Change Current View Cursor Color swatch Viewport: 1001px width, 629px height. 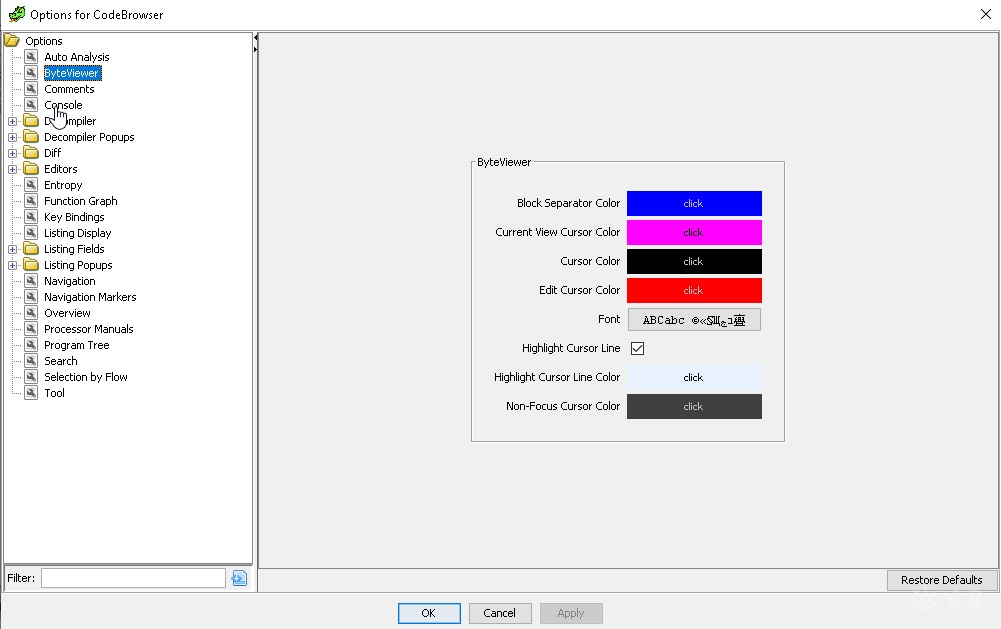pyautogui.click(x=694, y=232)
